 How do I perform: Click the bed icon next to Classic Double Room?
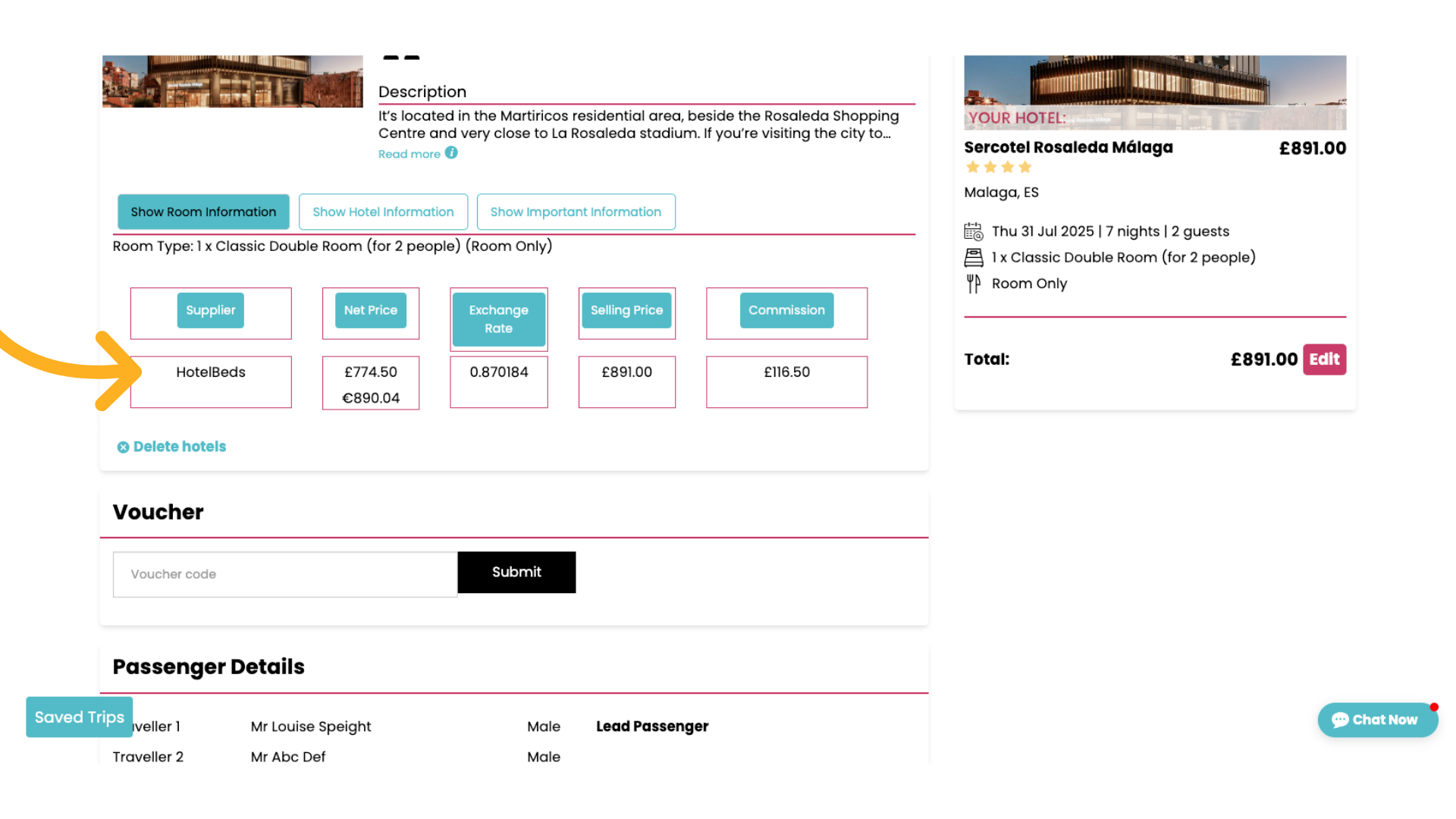[x=974, y=257]
